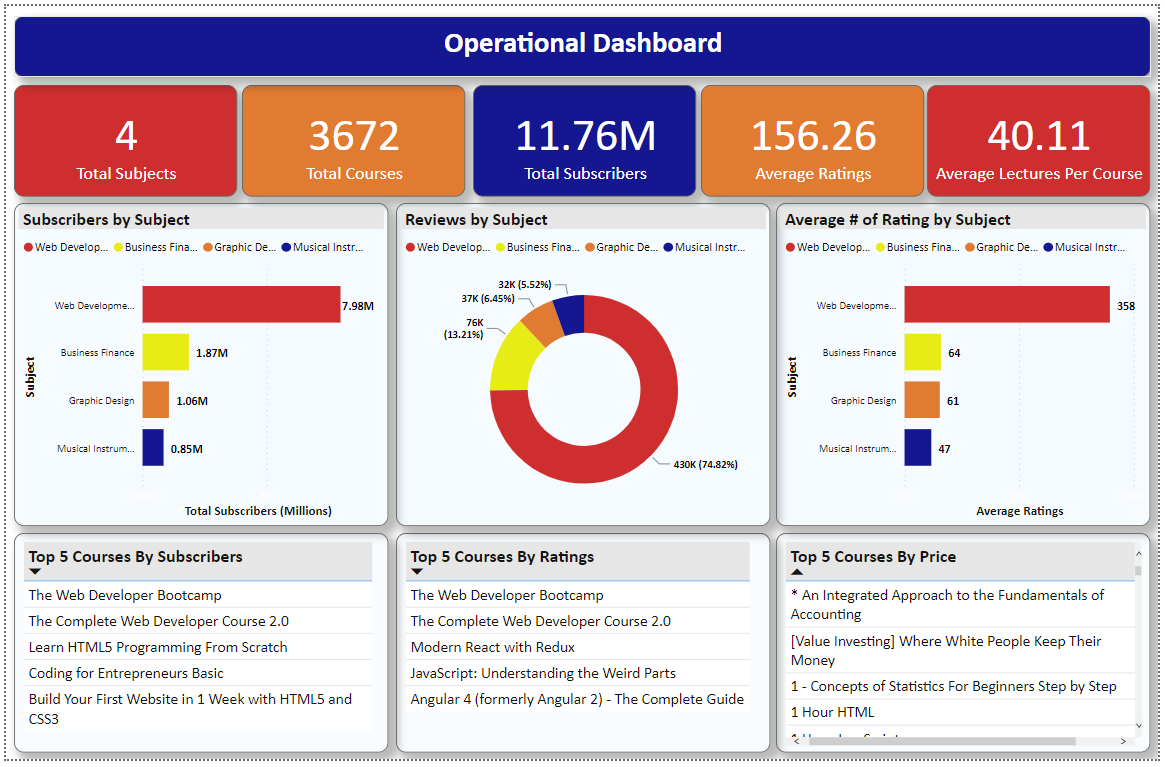Click the Musical Instruments bar showing 47 ratings

(x=918, y=447)
